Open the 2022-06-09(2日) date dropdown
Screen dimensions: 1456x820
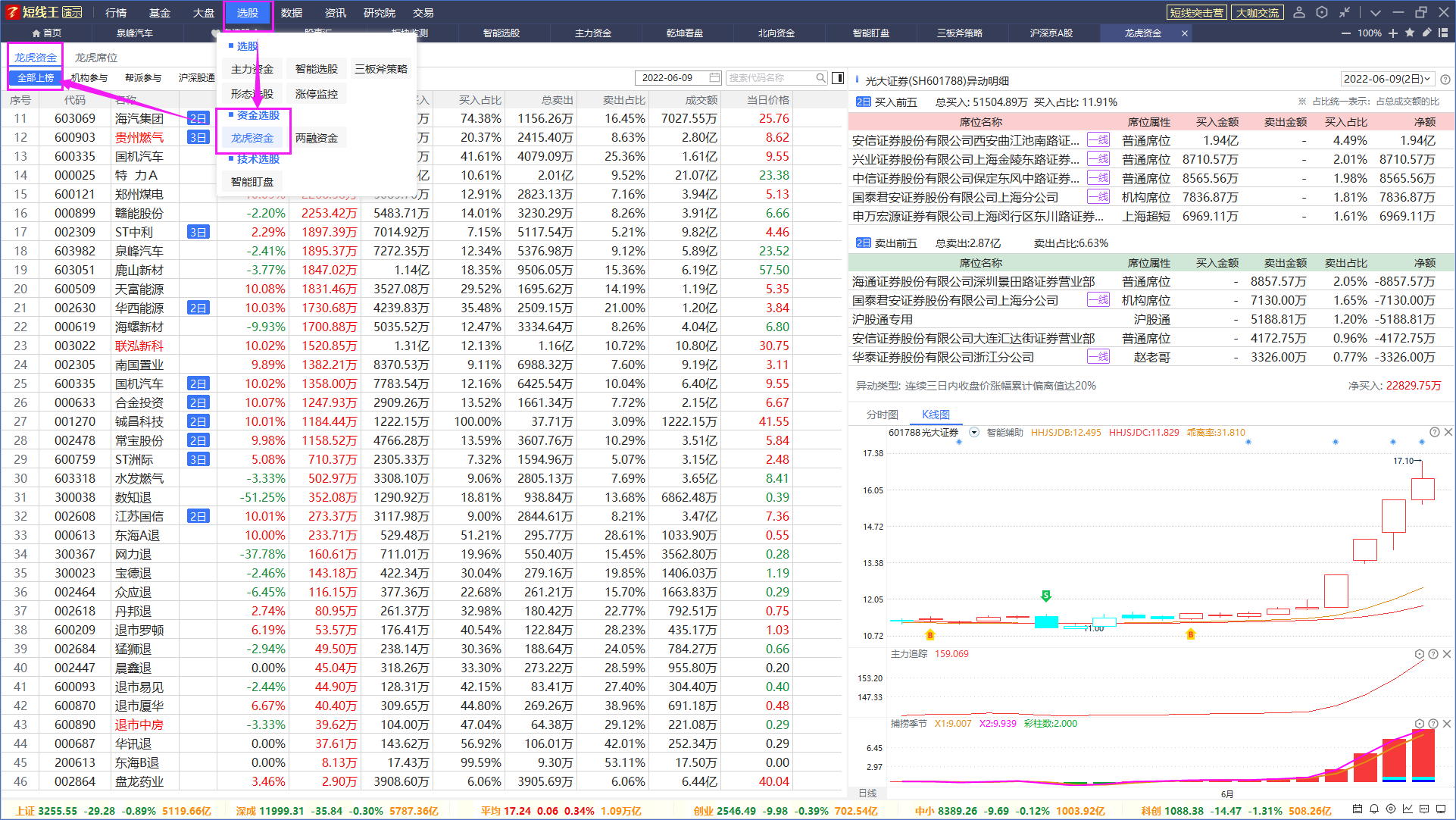coord(1388,79)
